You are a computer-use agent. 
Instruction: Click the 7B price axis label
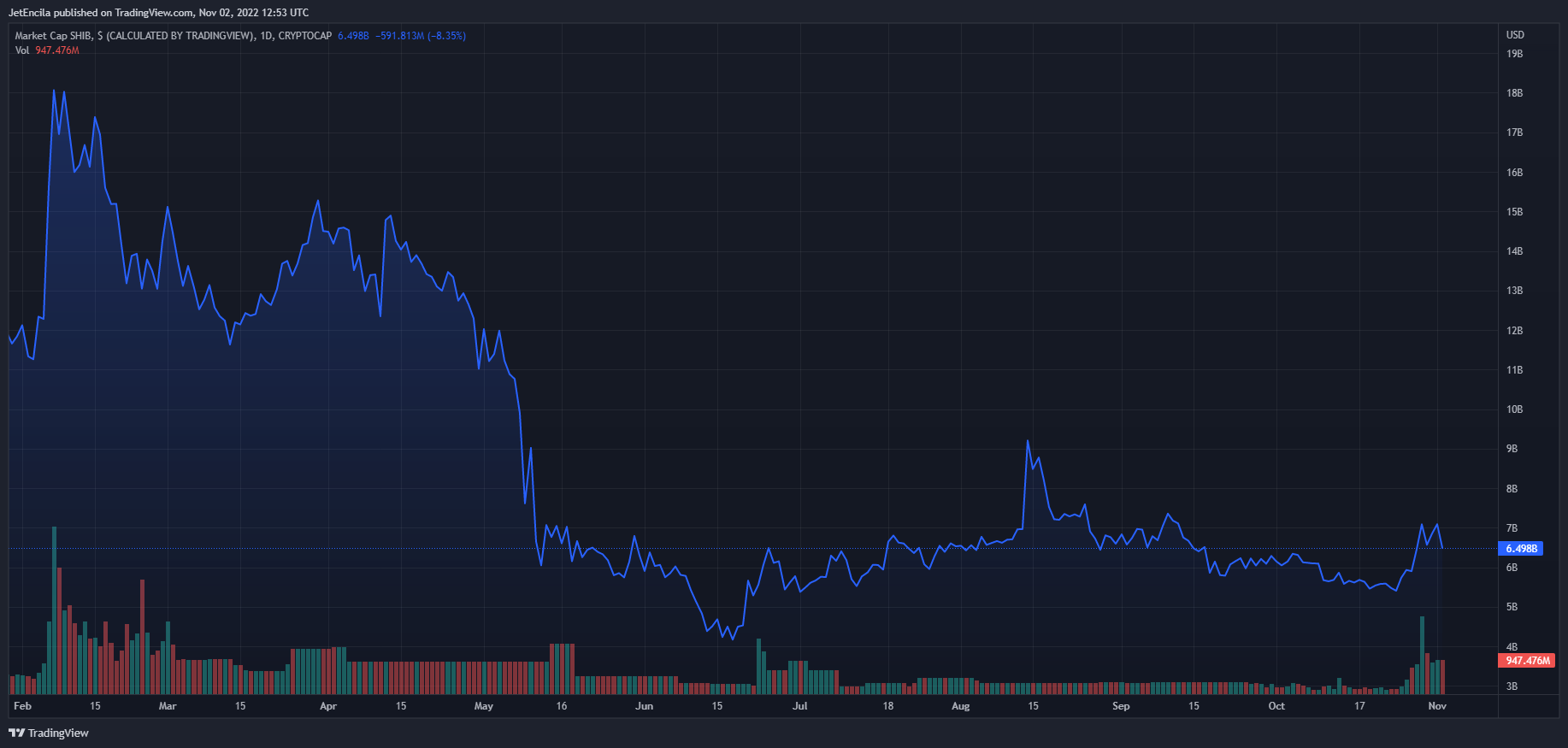1512,528
